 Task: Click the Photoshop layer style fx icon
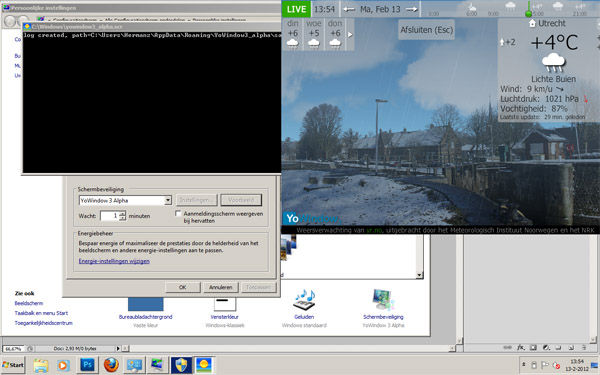pyautogui.click(x=520, y=347)
